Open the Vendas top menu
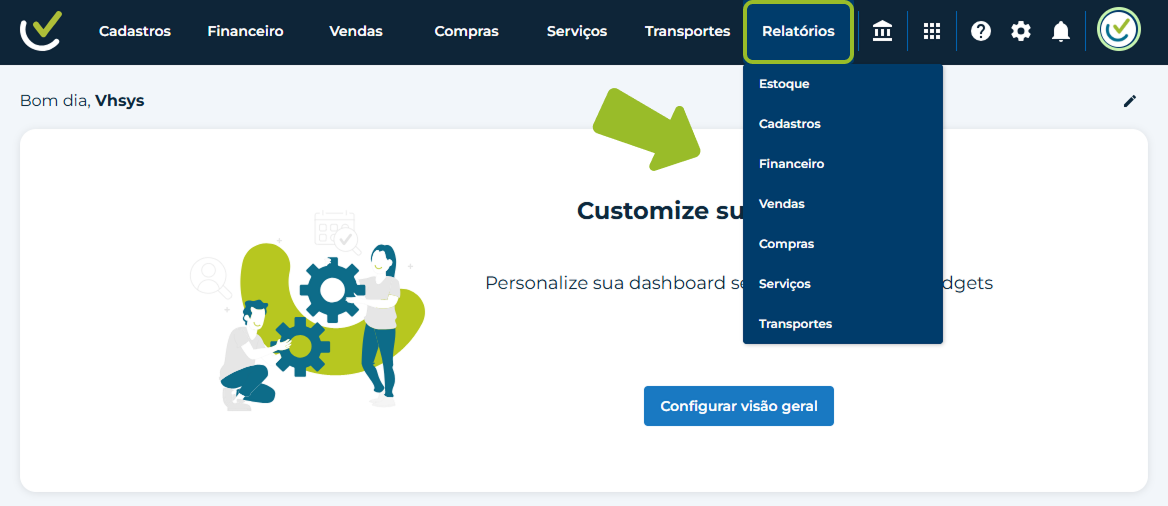Image resolution: width=1168 pixels, height=506 pixels. point(355,31)
